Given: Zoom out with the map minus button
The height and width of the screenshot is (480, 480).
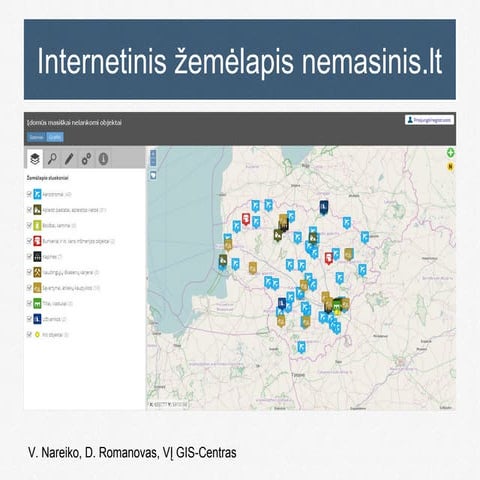Looking at the screenshot, I should click(x=153, y=162).
